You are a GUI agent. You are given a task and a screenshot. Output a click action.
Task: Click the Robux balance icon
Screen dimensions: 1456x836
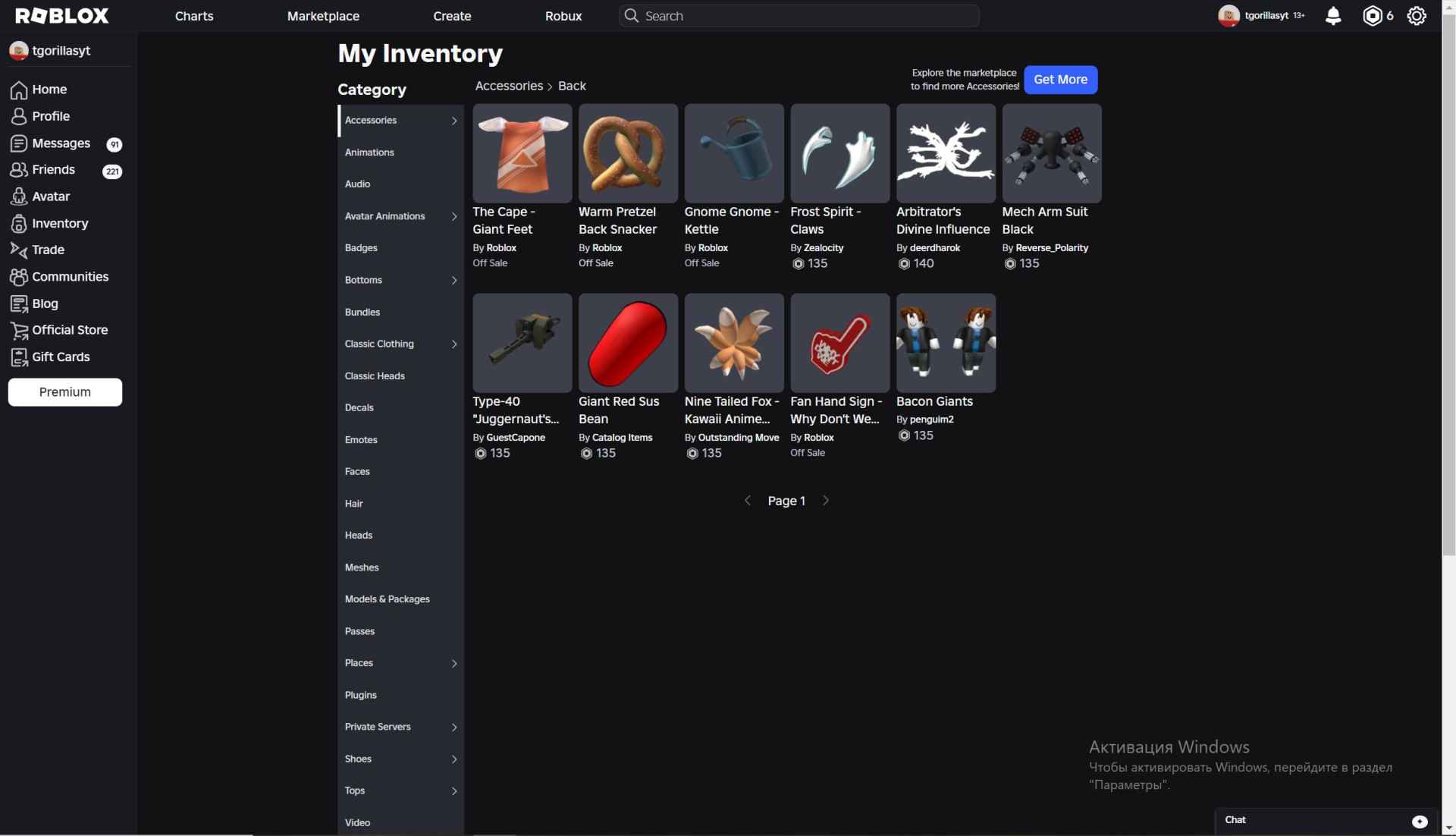pyautogui.click(x=1372, y=16)
